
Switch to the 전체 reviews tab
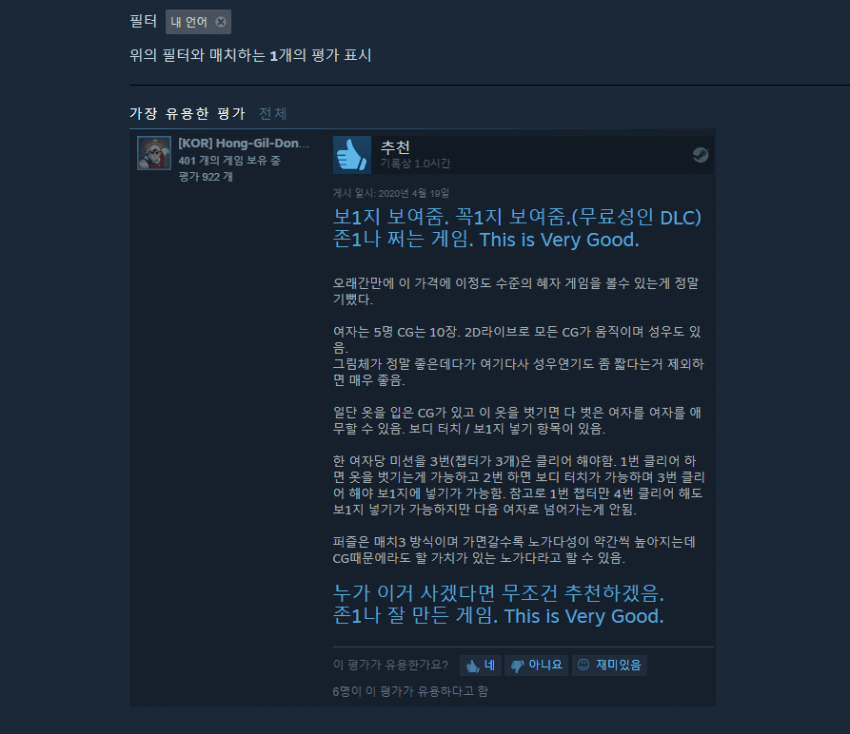[x=273, y=113]
